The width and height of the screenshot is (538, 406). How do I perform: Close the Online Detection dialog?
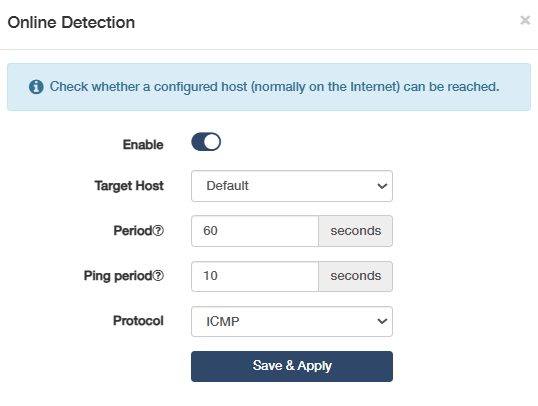525,20
